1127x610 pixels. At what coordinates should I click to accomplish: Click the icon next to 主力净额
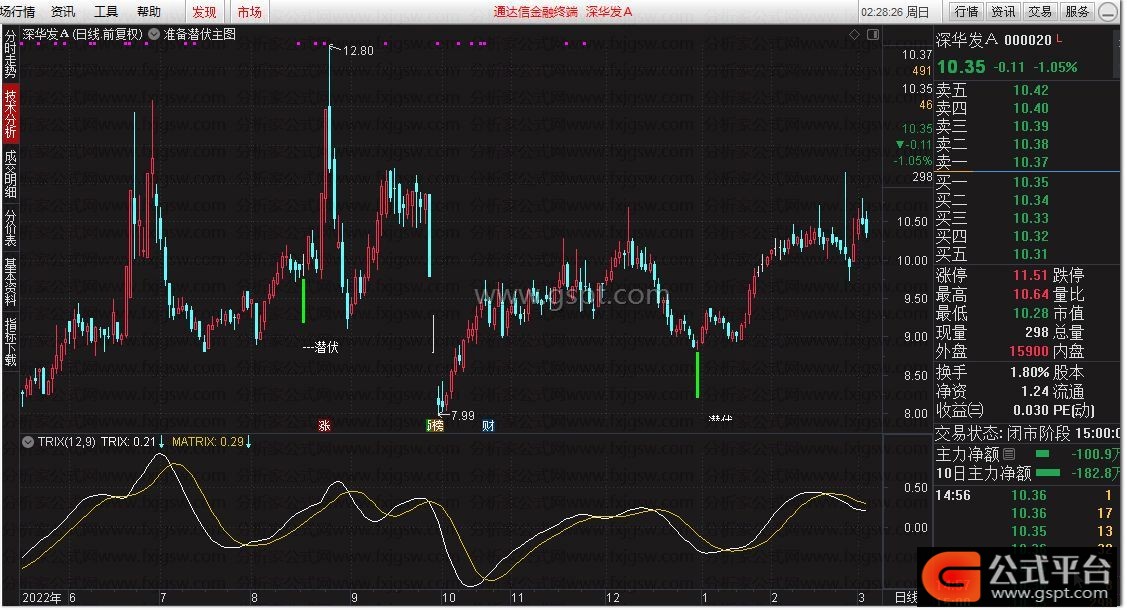pyautogui.click(x=1009, y=454)
